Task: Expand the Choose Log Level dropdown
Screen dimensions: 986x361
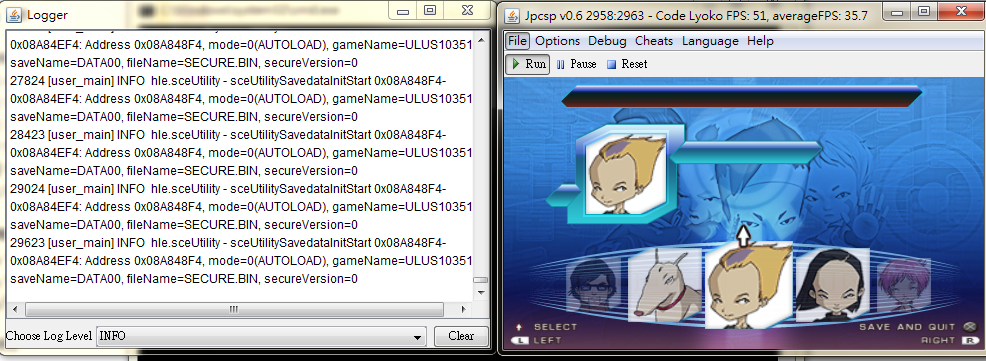Action: tap(417, 338)
